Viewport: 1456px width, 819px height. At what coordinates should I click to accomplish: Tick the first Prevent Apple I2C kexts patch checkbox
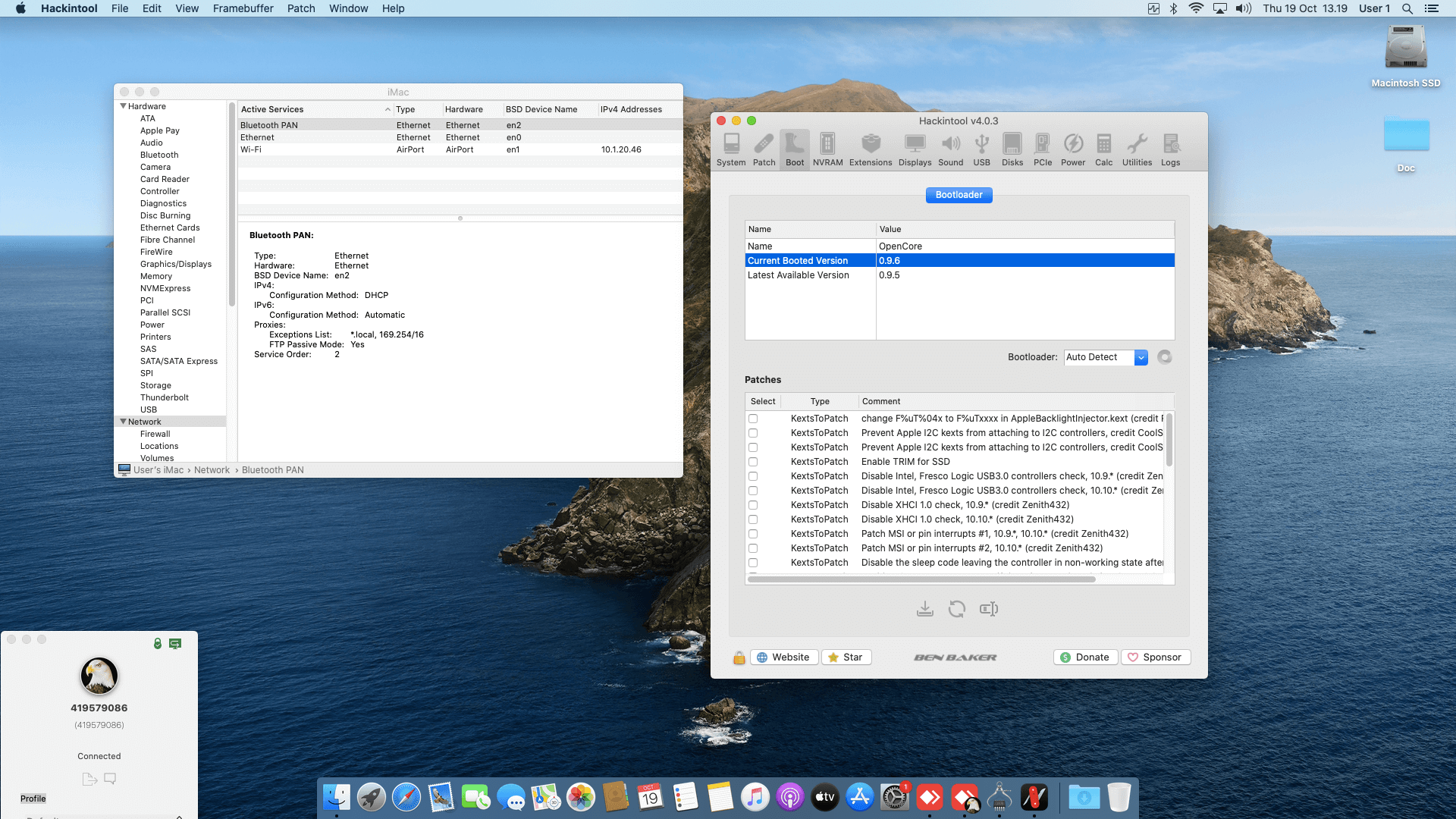coord(753,433)
